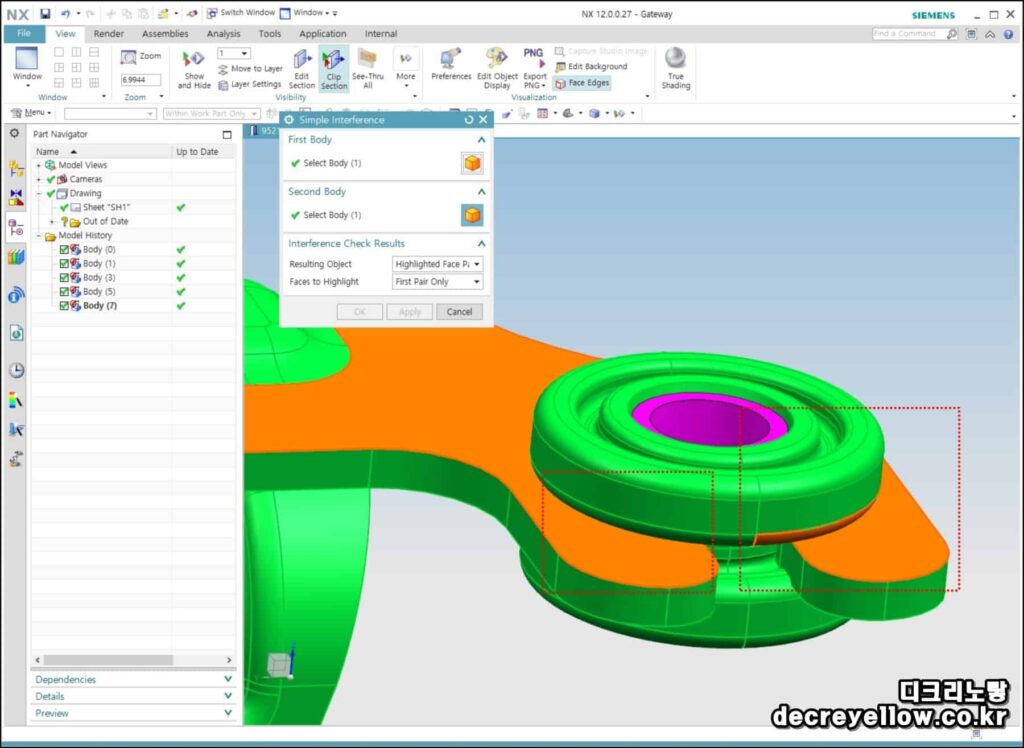Viewport: 1024px width, 748px height.
Task: Open the Window layout ribbon button
Action: 27,67
